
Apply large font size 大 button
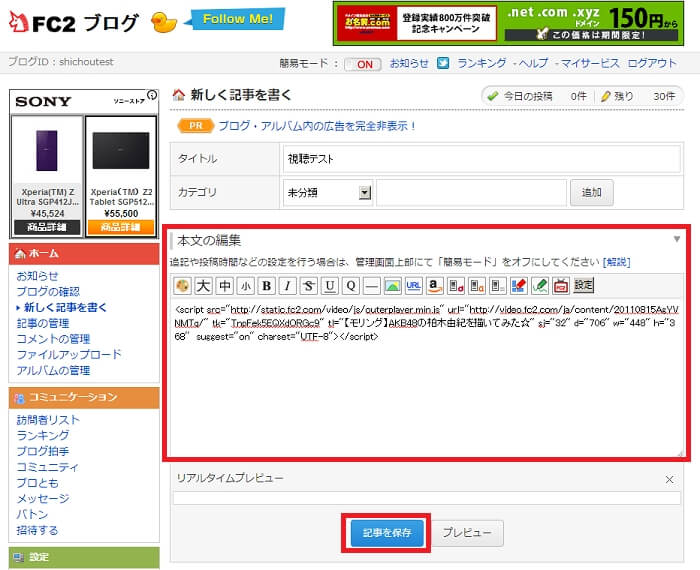tap(203, 286)
